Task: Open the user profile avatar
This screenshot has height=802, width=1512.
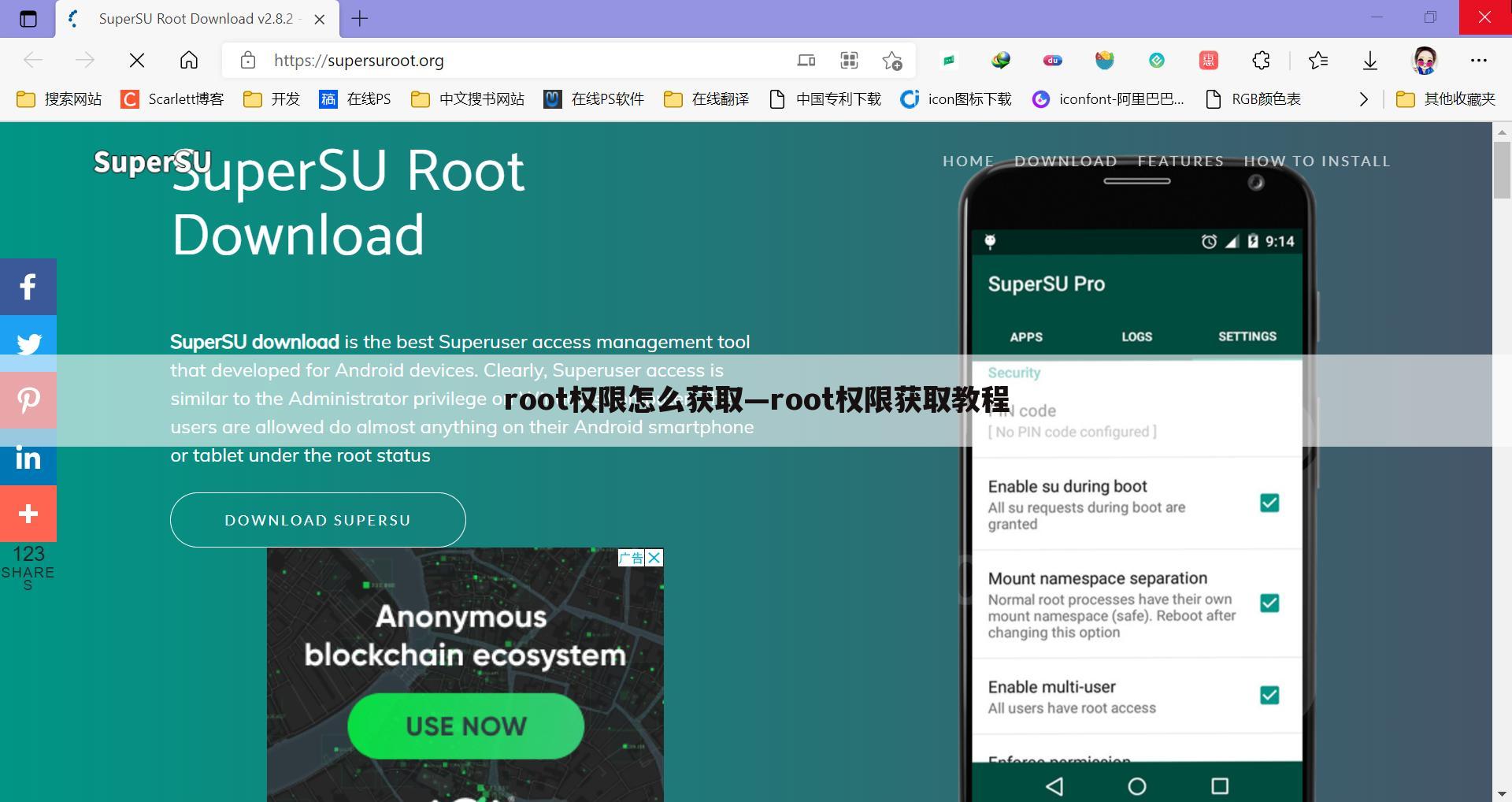Action: point(1425,60)
